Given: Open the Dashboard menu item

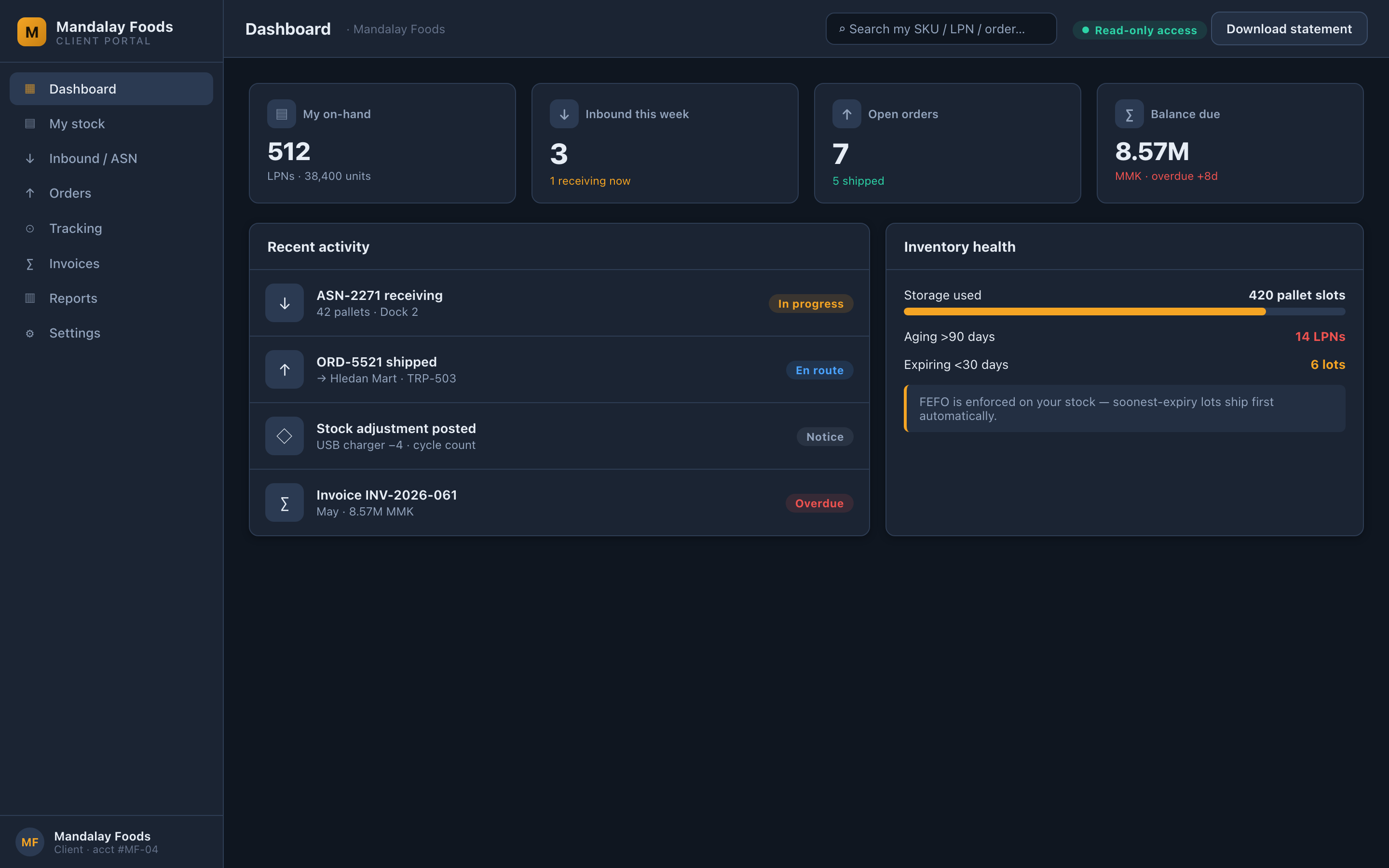Looking at the screenshot, I should (111, 89).
